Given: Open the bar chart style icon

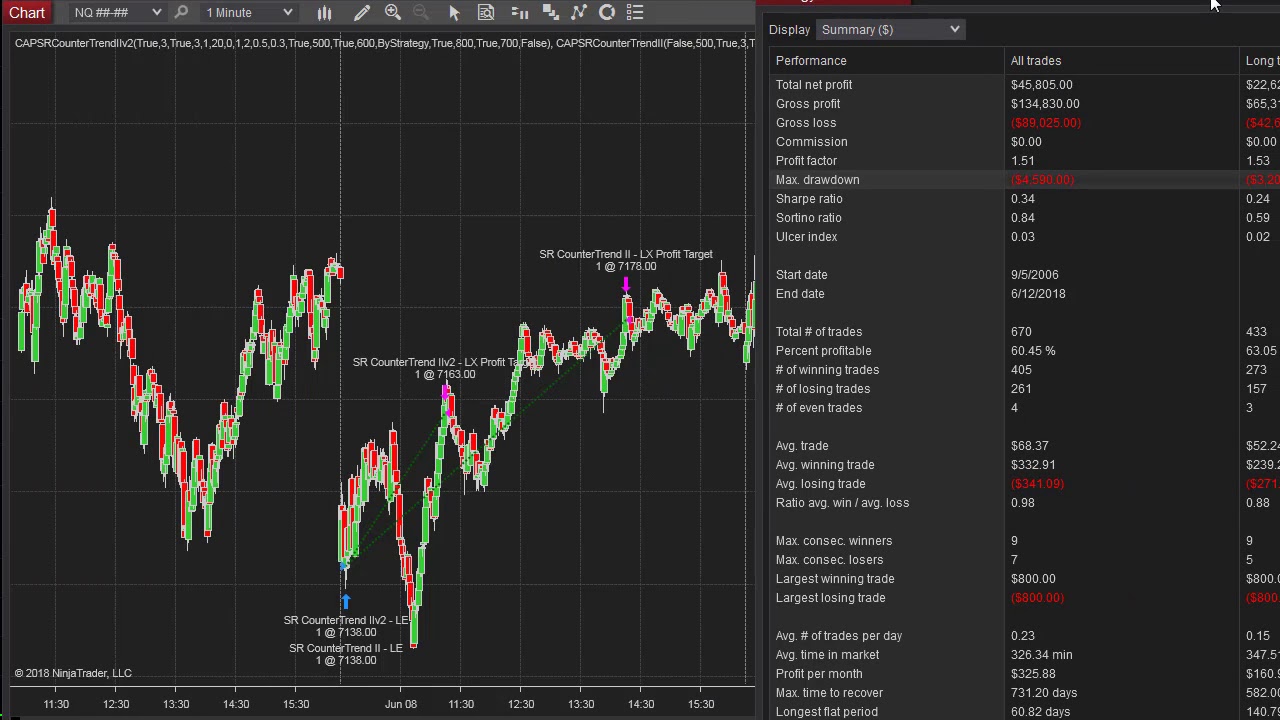Looking at the screenshot, I should point(324,12).
